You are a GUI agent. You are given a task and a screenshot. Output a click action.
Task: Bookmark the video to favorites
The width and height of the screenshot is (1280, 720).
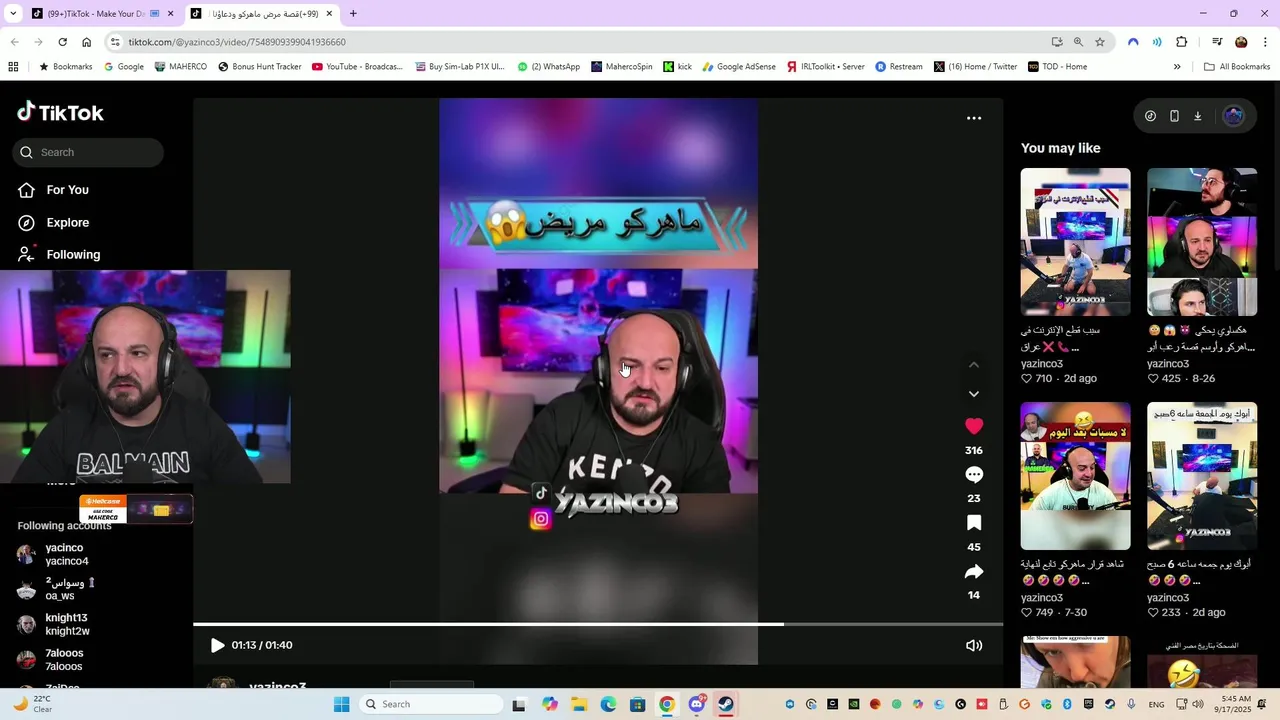974,523
